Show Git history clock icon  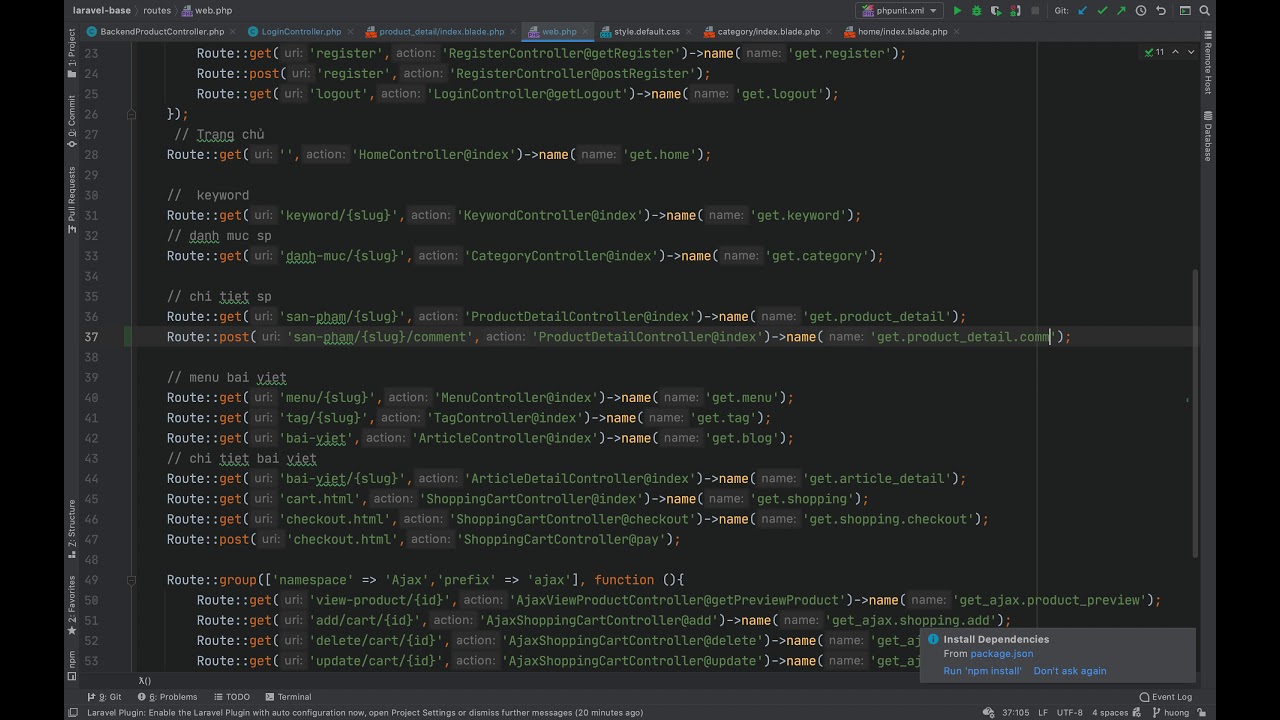pyautogui.click(x=1141, y=11)
